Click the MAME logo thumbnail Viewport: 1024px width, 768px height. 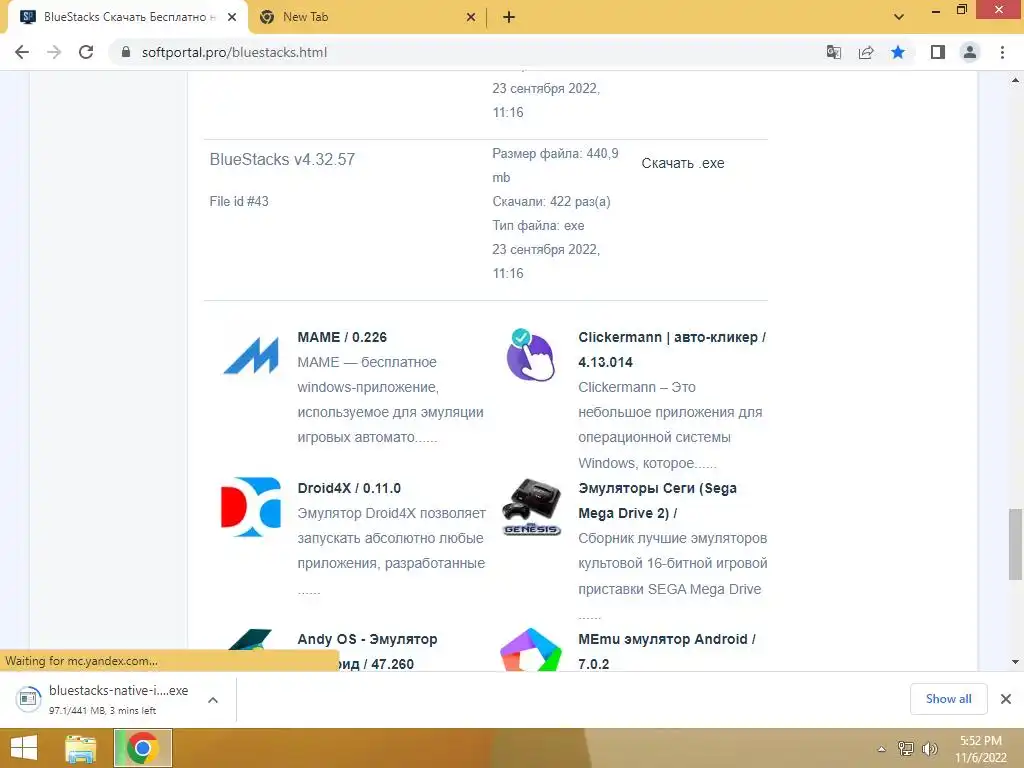click(251, 356)
